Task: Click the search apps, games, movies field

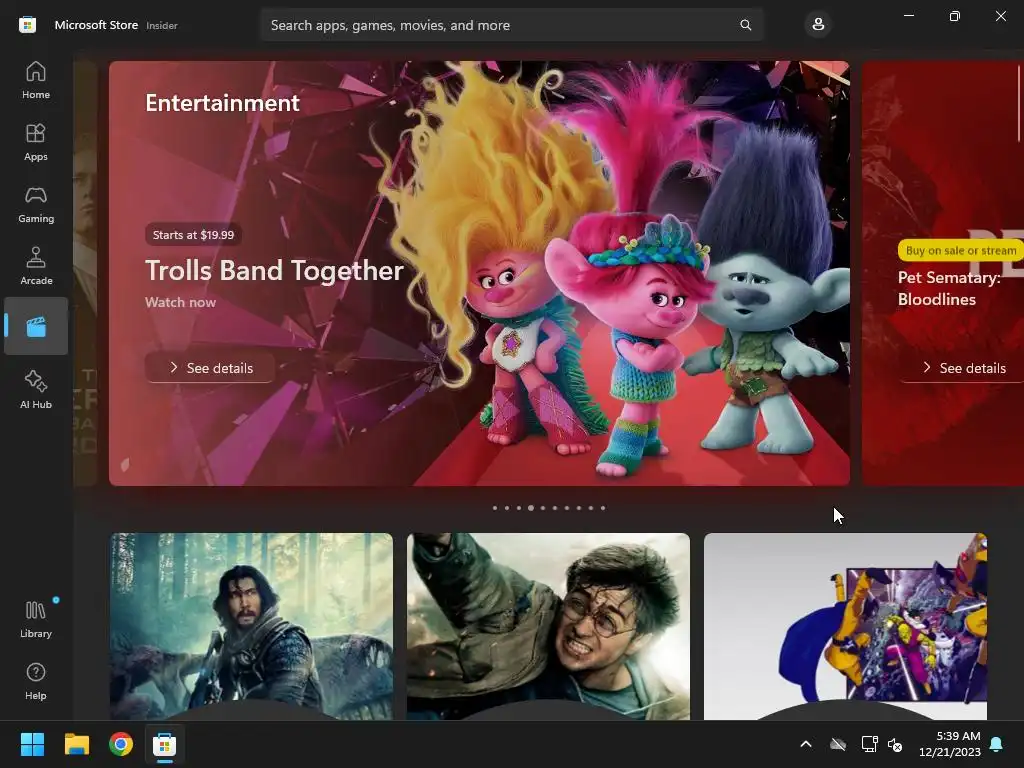Action: coord(512,25)
